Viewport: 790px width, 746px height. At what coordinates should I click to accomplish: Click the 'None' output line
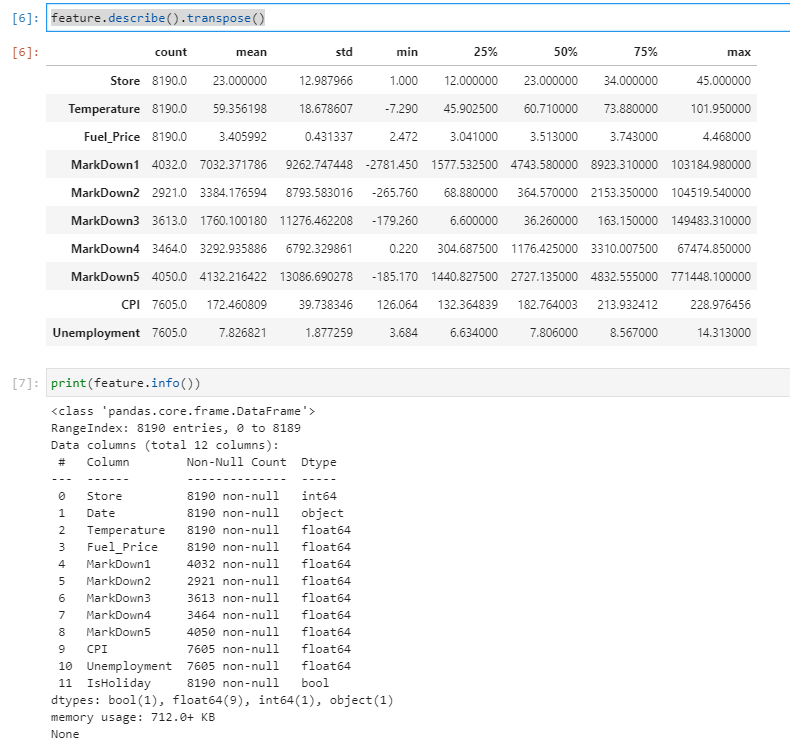[x=65, y=734]
